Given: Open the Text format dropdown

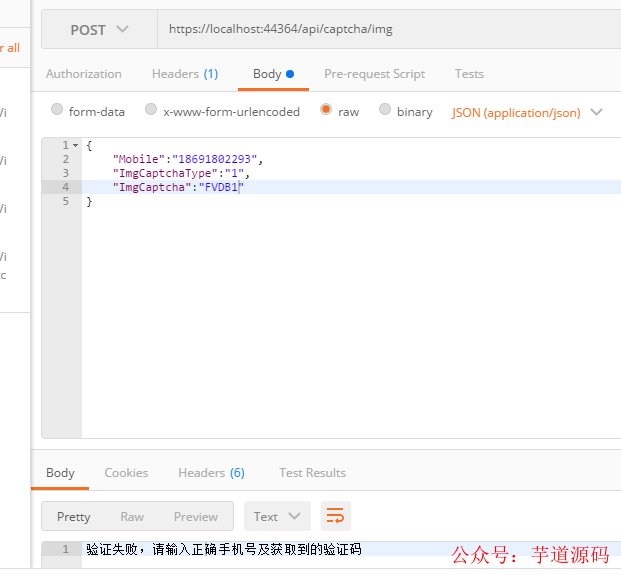Looking at the screenshot, I should 277,516.
